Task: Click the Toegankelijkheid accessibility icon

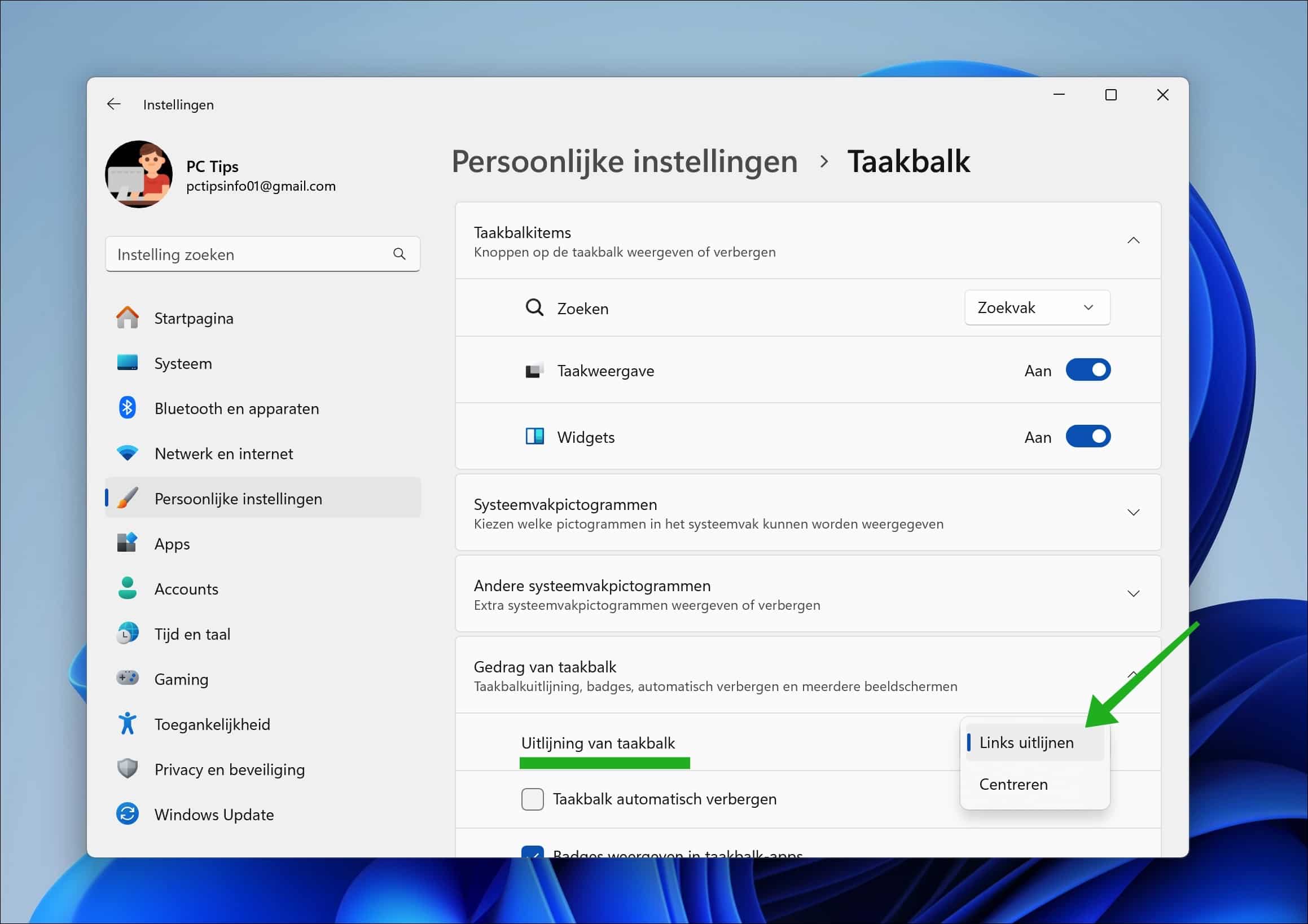Action: [x=128, y=724]
